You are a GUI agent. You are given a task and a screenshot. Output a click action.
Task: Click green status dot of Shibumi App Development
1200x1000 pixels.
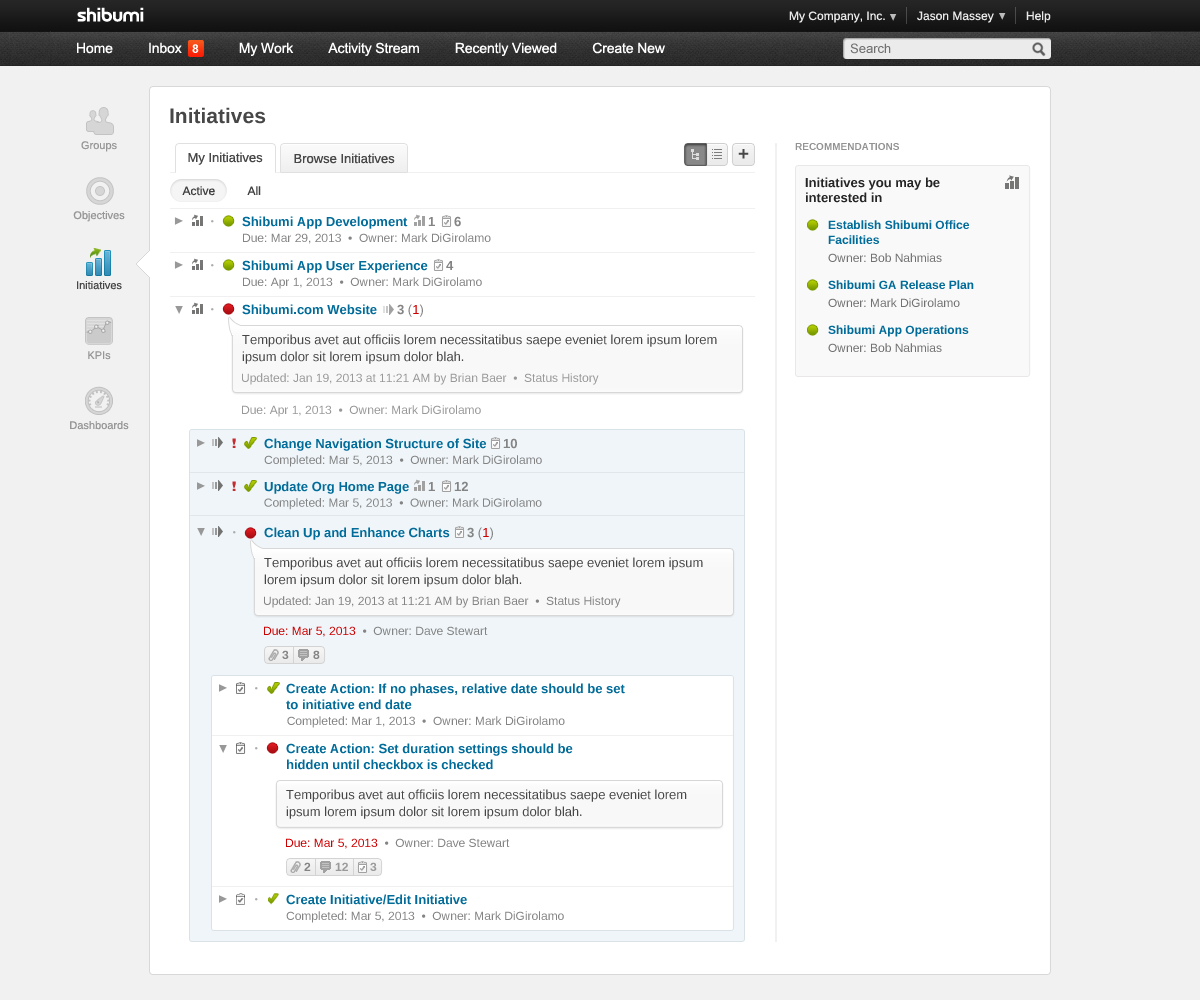pos(228,221)
